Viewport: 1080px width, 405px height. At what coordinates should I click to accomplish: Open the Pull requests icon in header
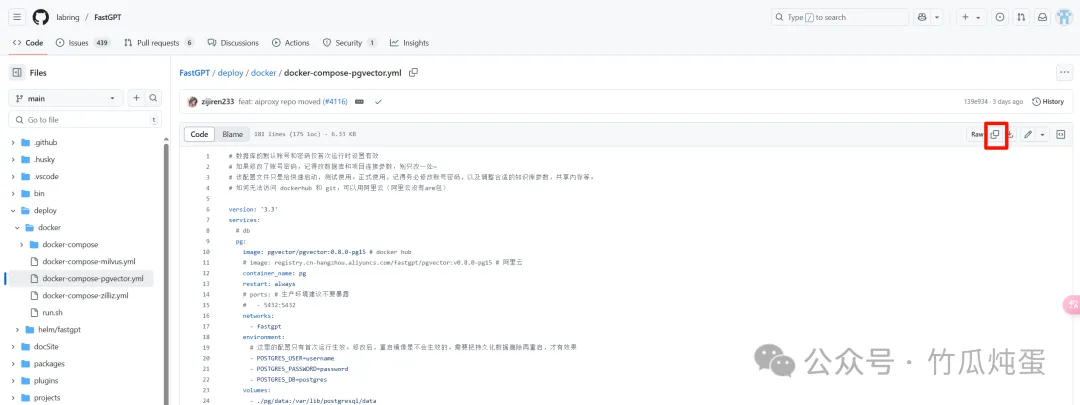[1021, 17]
